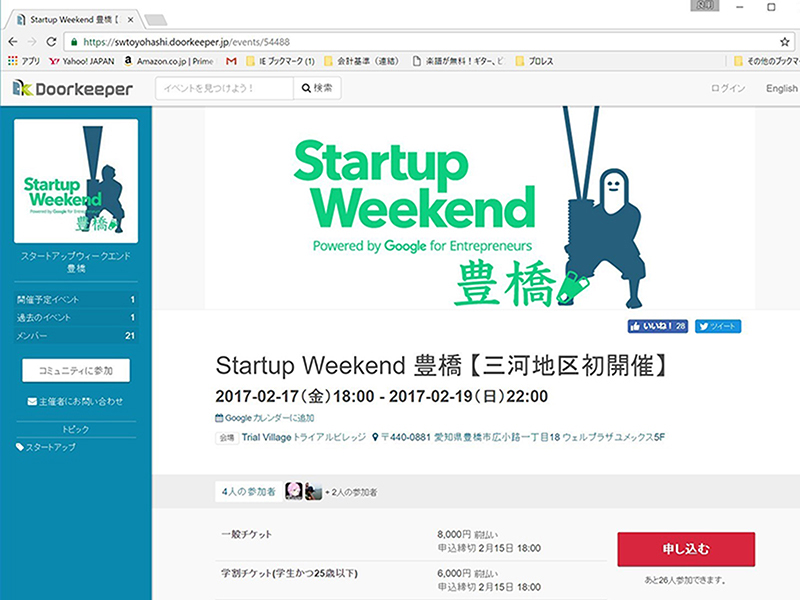The width and height of the screenshot is (800, 600).
Task: Click the Twitter tweet (ツイート) button
Action: click(x=718, y=326)
